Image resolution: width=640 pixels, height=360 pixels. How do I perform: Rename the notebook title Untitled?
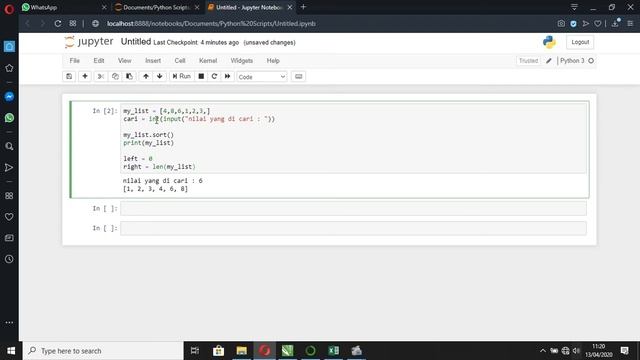136,42
